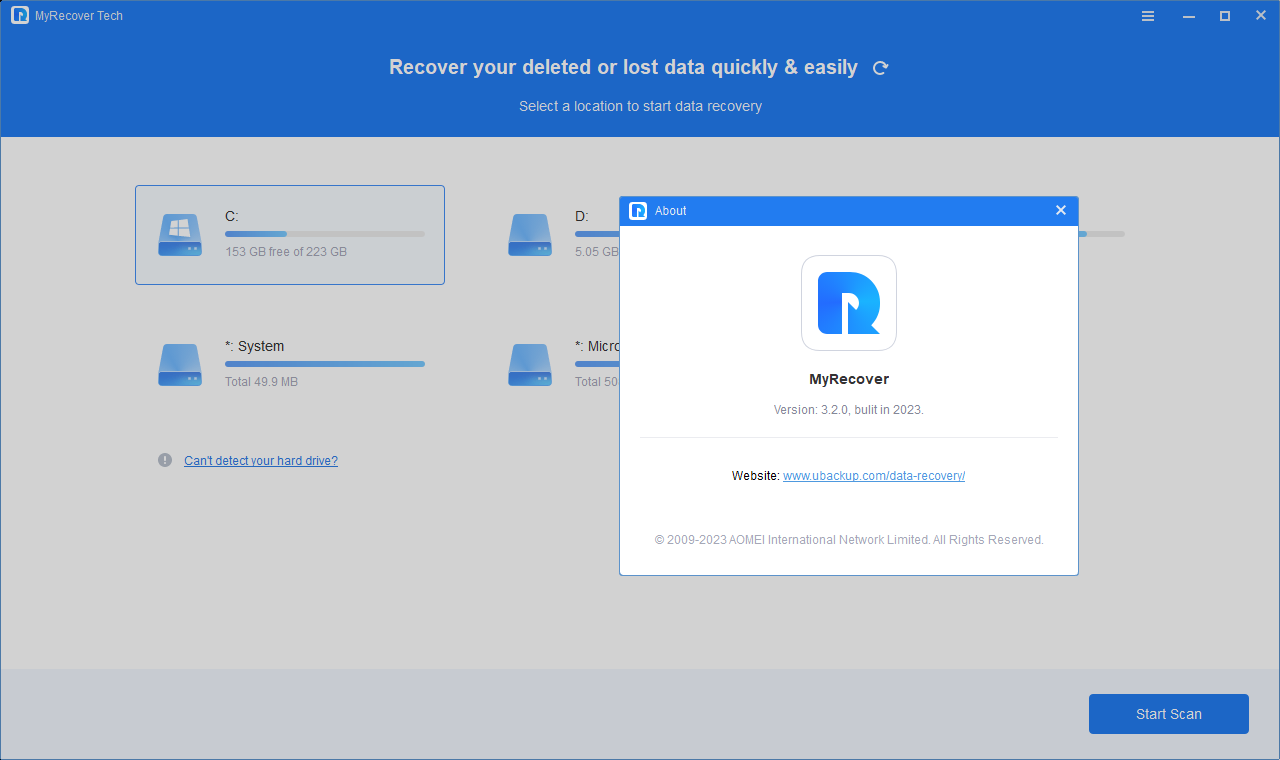Click the Start Scan button
Image resolution: width=1280 pixels, height=760 pixels.
pyautogui.click(x=1169, y=714)
